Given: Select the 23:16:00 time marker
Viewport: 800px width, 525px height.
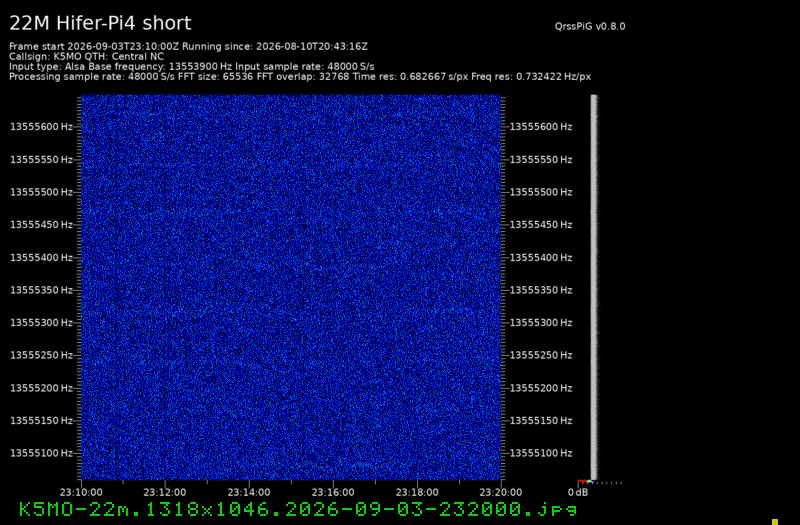Looking at the screenshot, I should click(333, 492).
